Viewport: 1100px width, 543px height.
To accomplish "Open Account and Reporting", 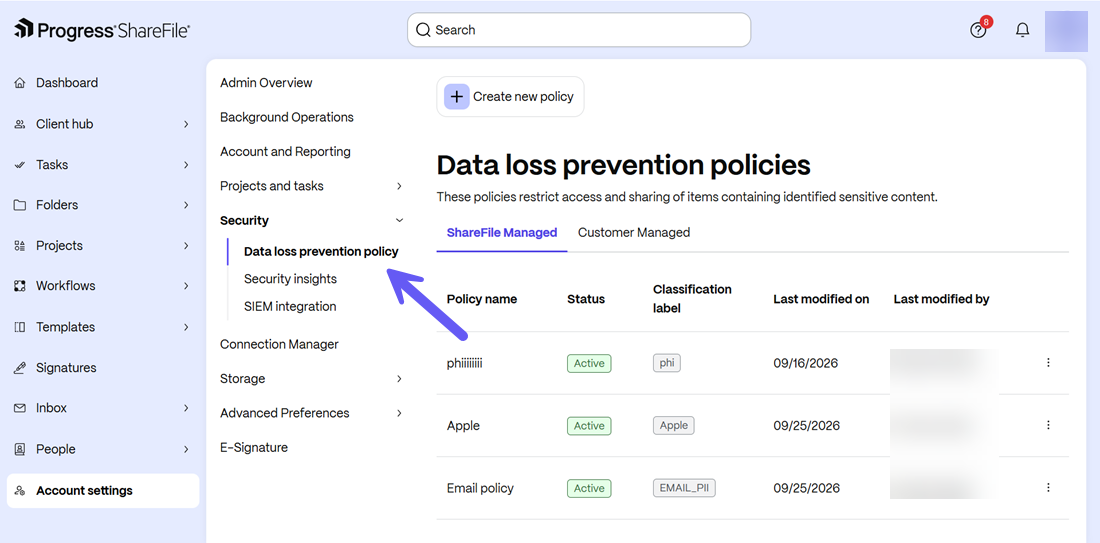I will [x=285, y=152].
